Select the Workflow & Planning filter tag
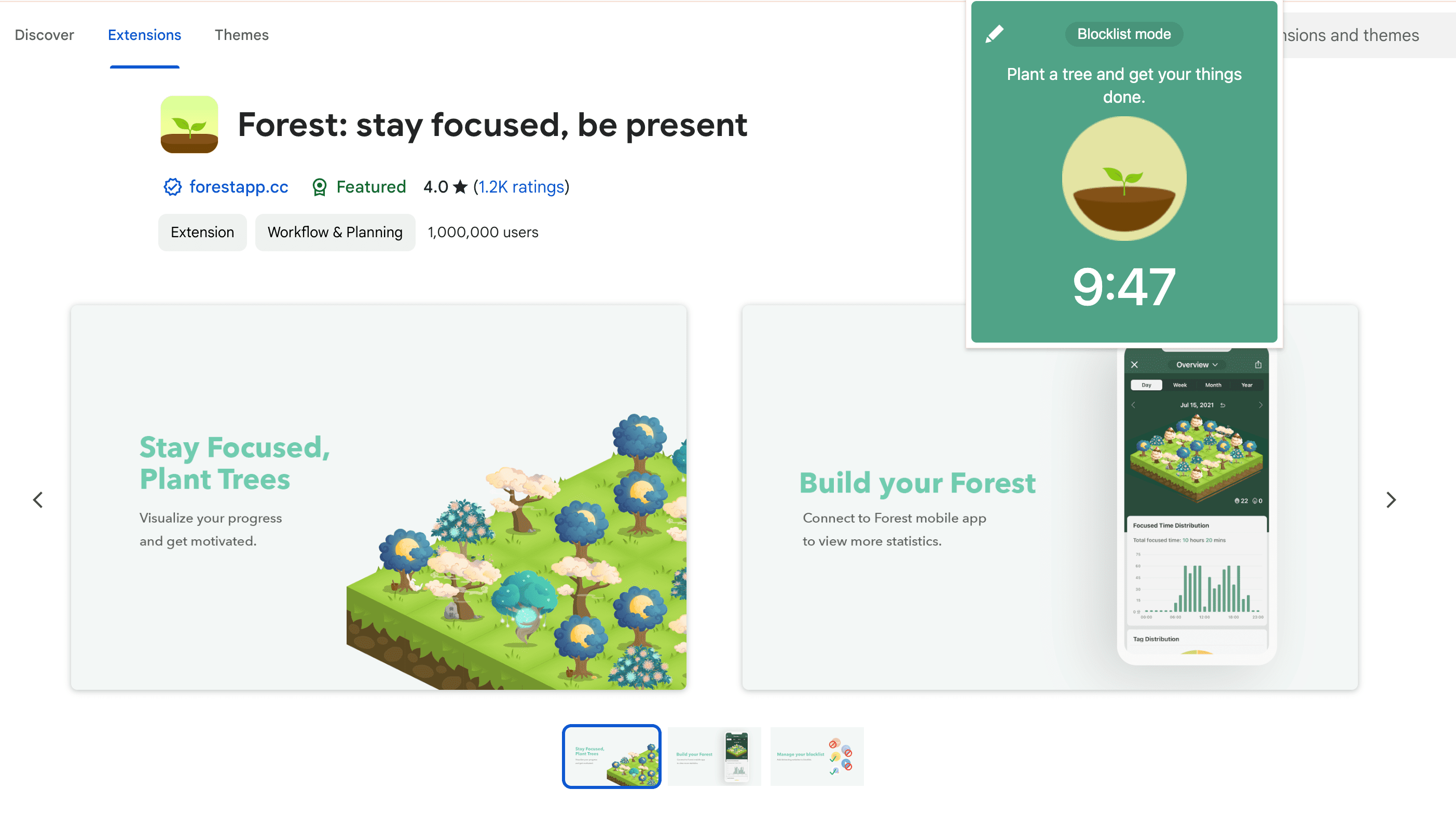Viewport: 1456px width, 817px height. point(334,232)
